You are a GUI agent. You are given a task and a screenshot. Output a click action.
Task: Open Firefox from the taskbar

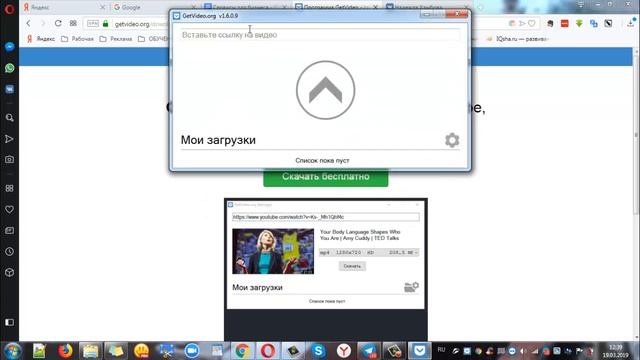(x=65, y=351)
